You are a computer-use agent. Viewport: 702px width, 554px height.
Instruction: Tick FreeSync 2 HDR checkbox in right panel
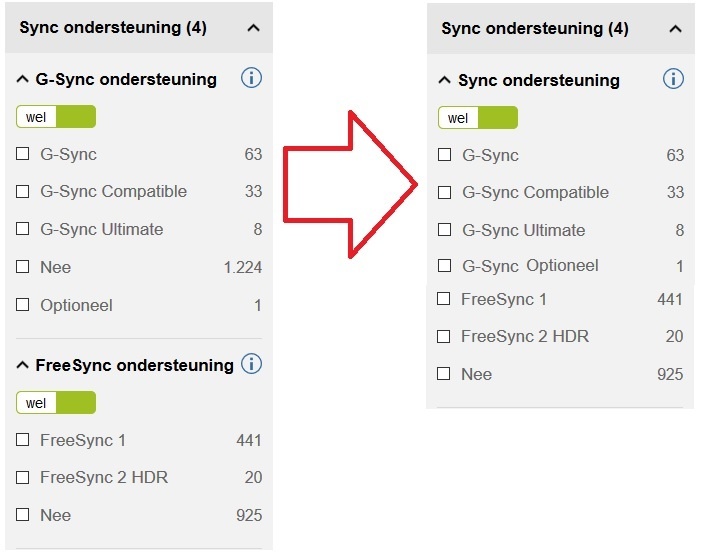(443, 336)
